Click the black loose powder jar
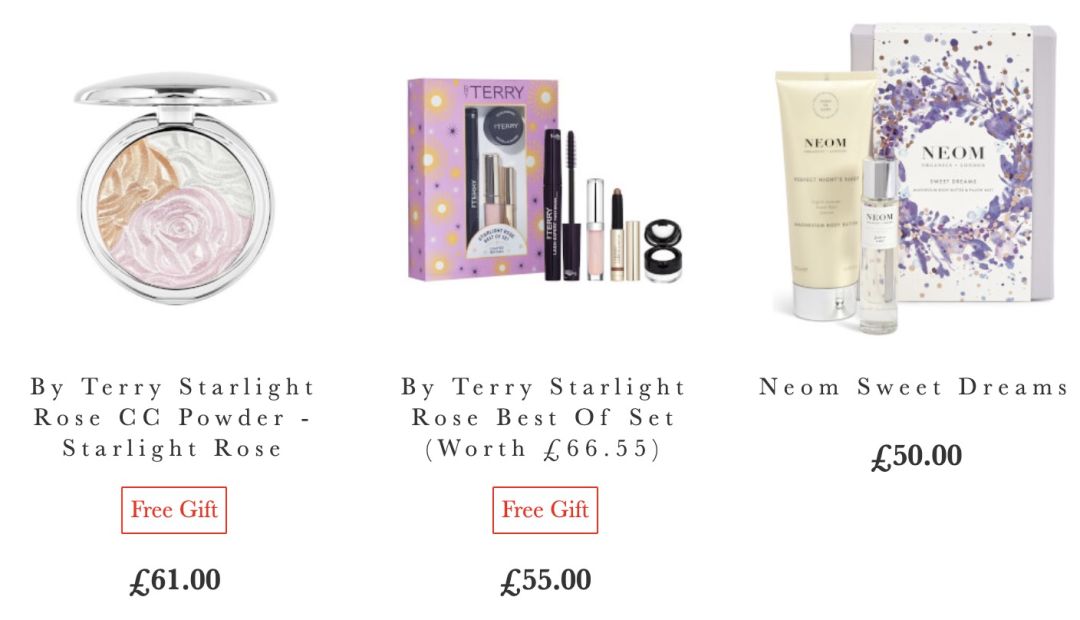This screenshot has height=620, width=1080. (x=663, y=250)
